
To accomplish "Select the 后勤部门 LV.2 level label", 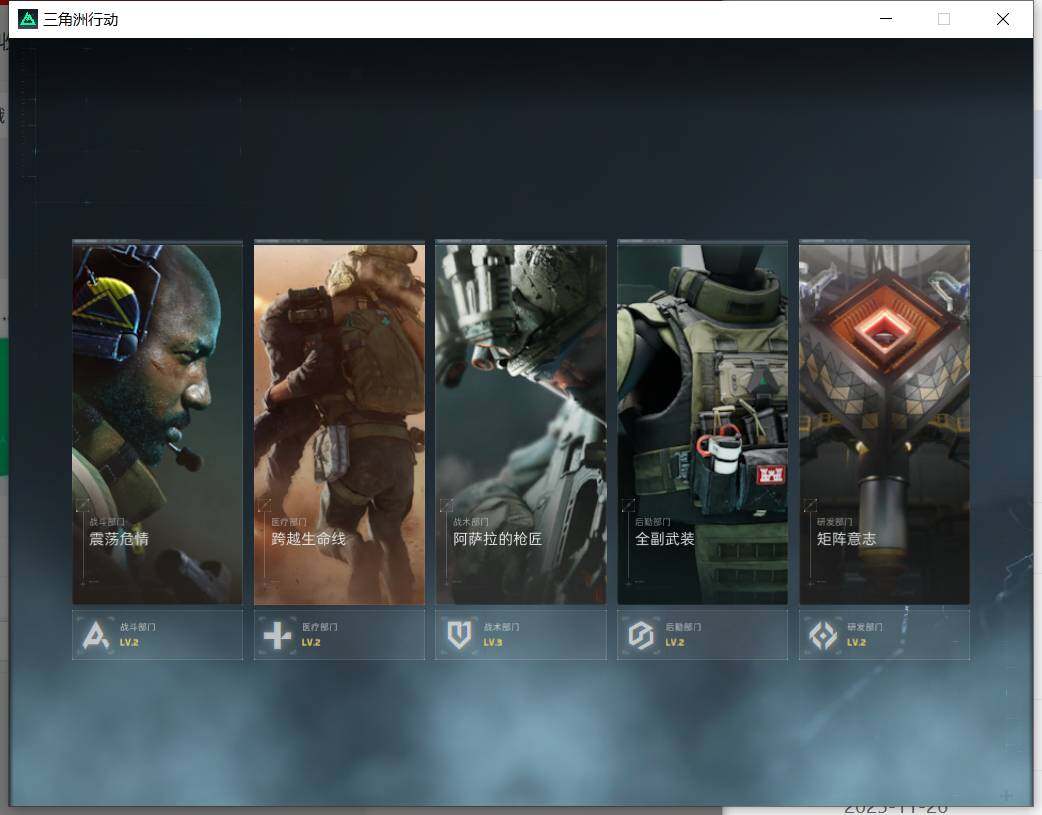I will tap(675, 642).
